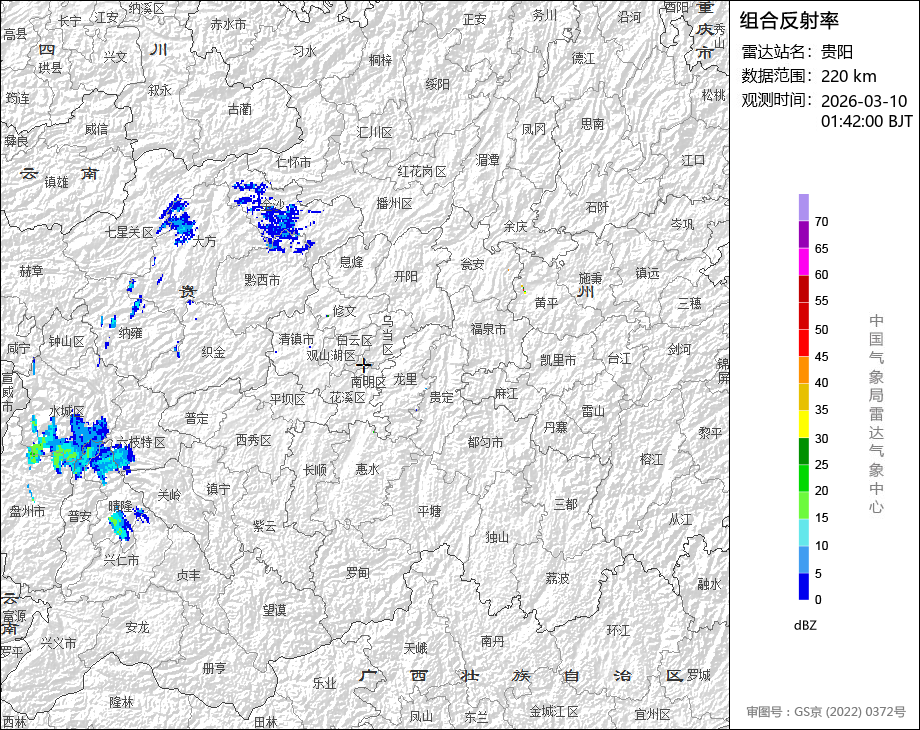Screen dimensions: 920x730
Task: Click the 盘州市 map label
Action: click(x=27, y=511)
